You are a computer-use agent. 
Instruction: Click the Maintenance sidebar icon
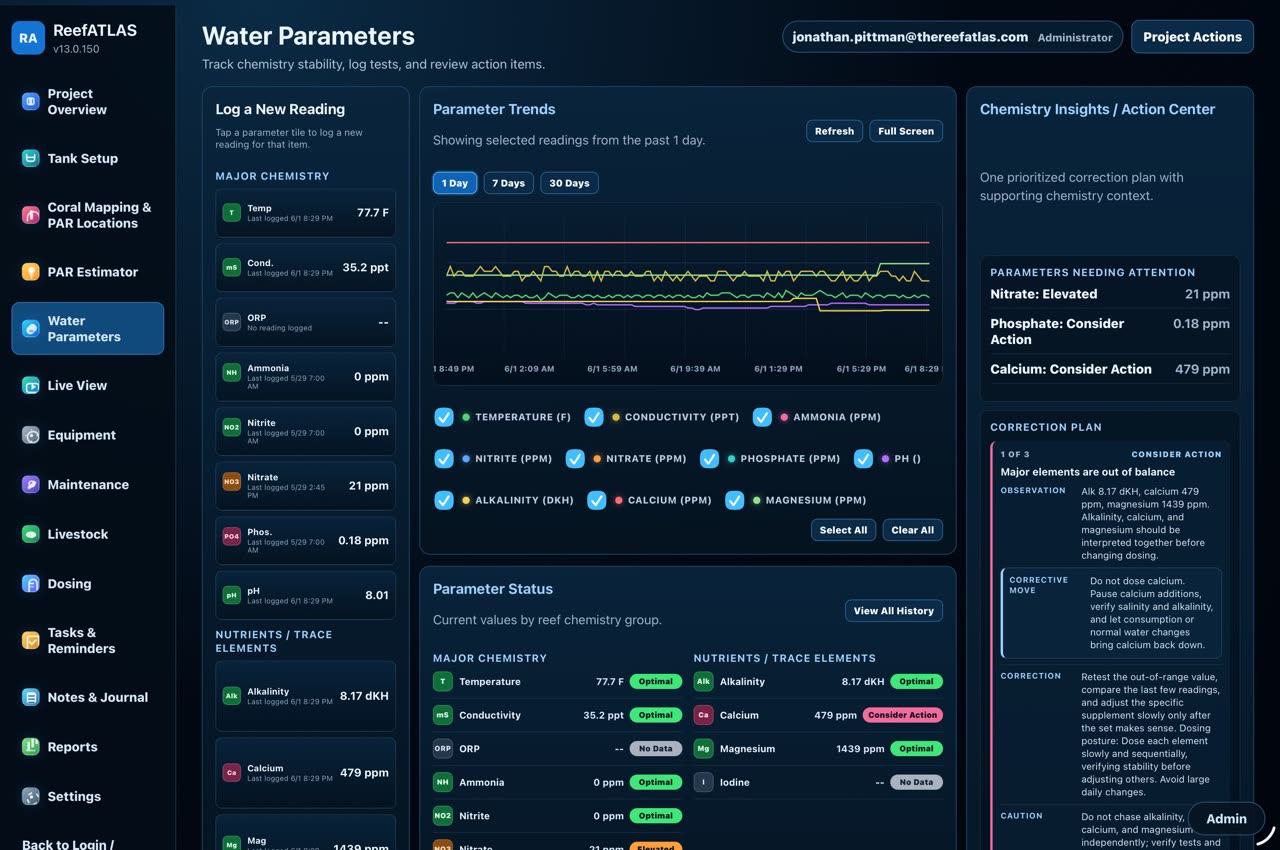[30, 484]
